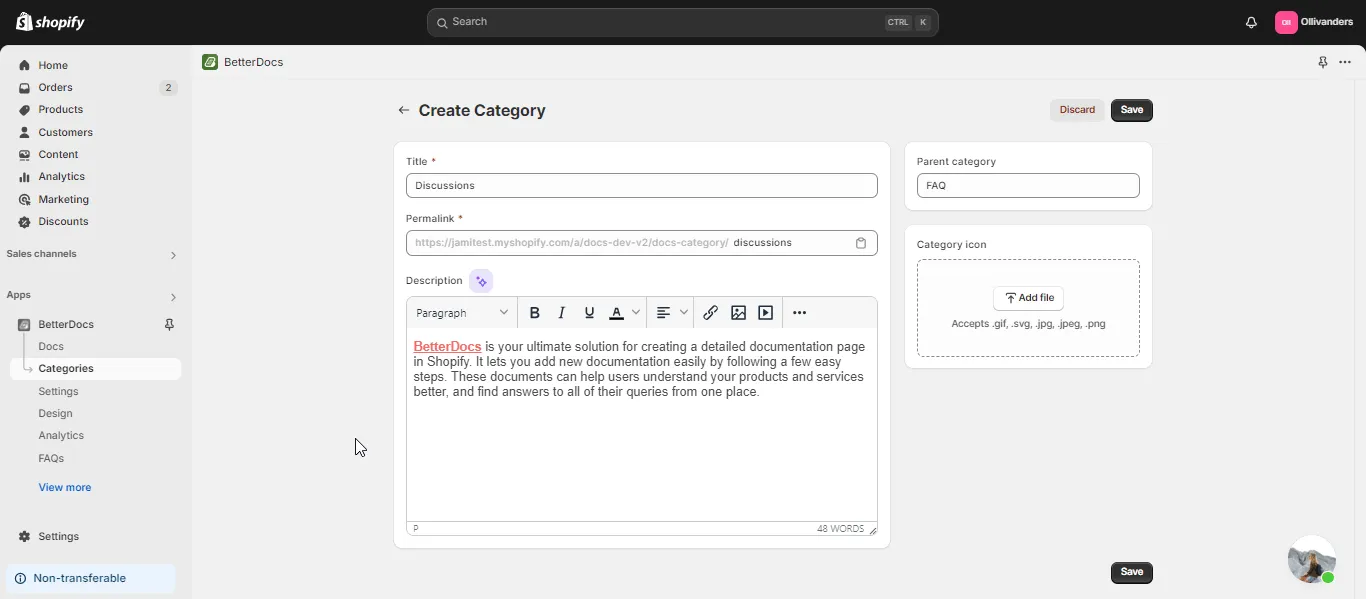Click the align left icon

663,313
